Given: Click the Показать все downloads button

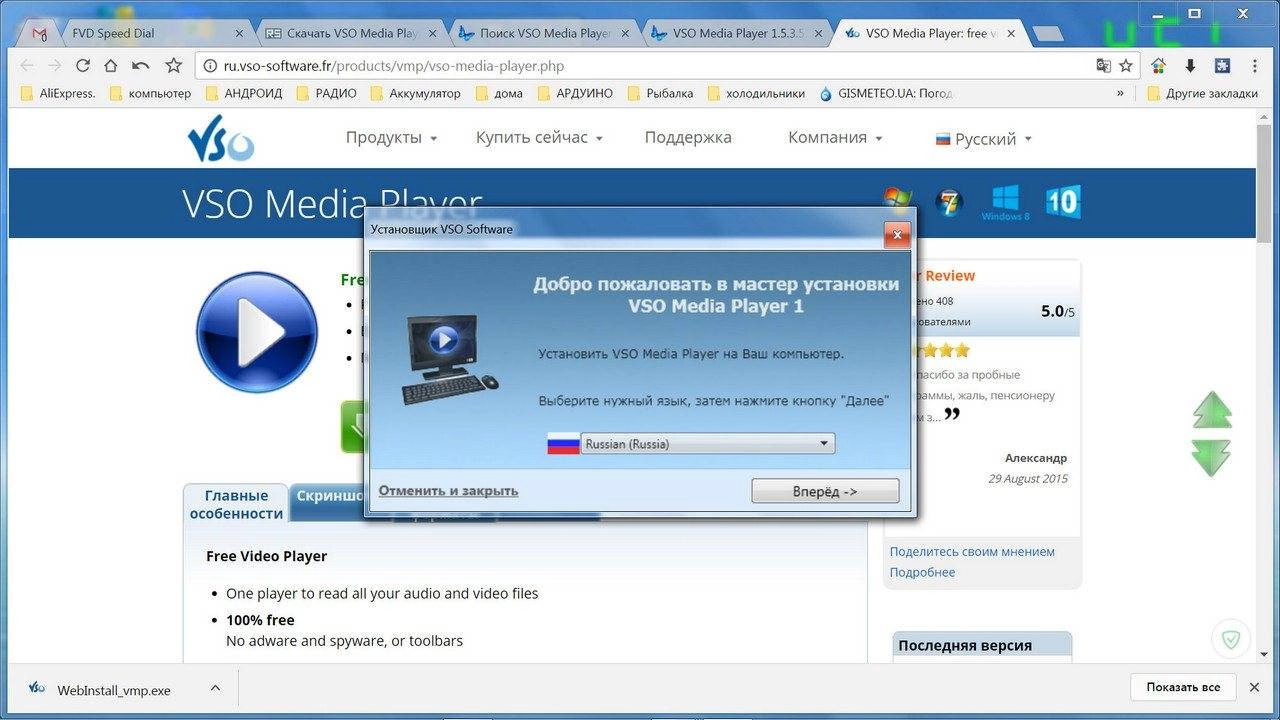Looking at the screenshot, I should [x=1183, y=688].
